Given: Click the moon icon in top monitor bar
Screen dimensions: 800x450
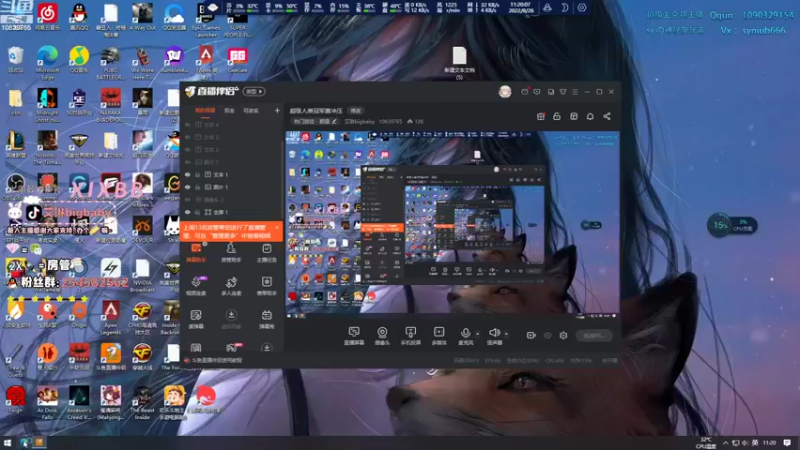Looking at the screenshot, I should tap(565, 8).
